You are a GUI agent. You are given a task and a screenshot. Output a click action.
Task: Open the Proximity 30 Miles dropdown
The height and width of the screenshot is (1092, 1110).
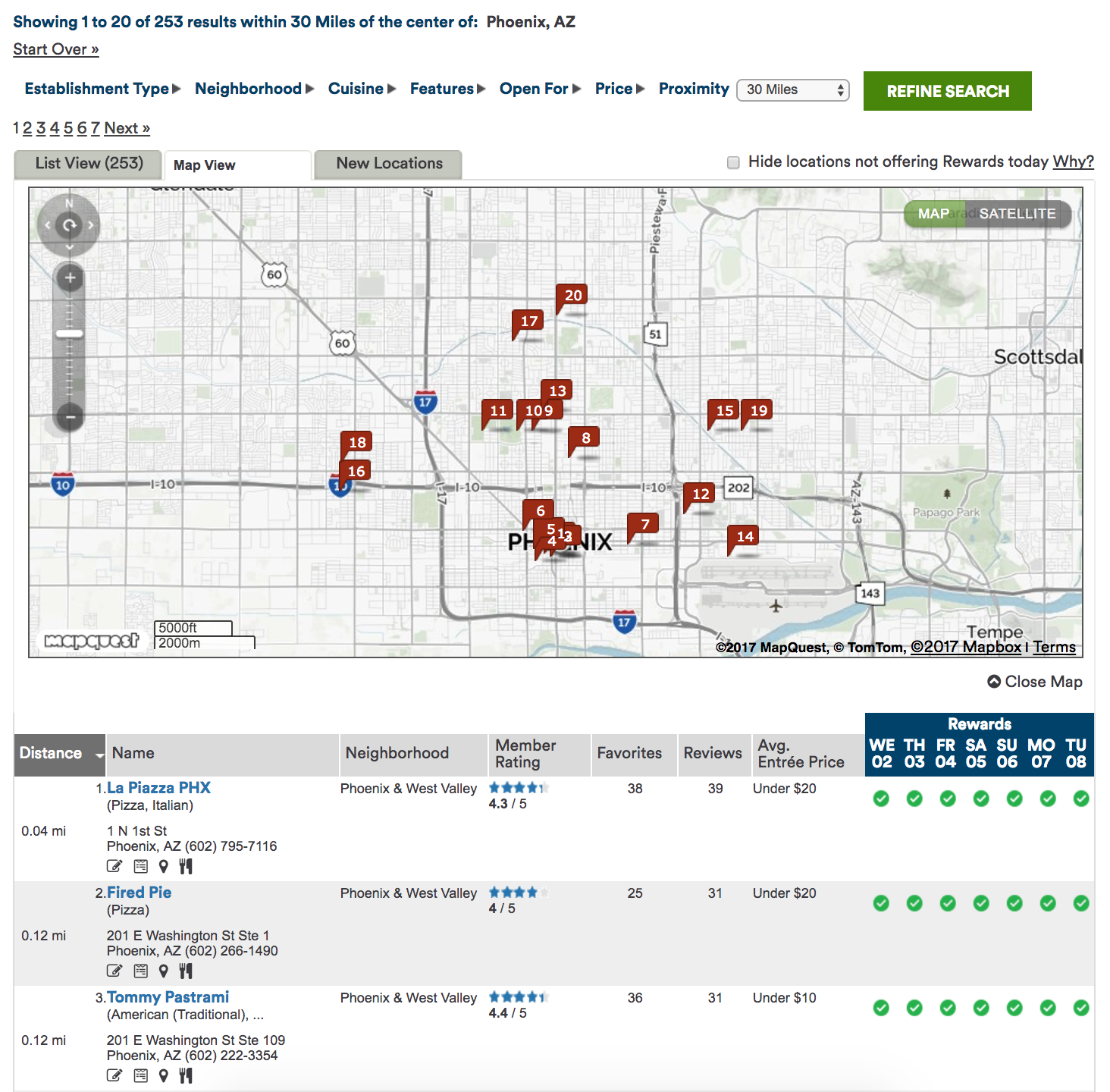click(x=793, y=89)
